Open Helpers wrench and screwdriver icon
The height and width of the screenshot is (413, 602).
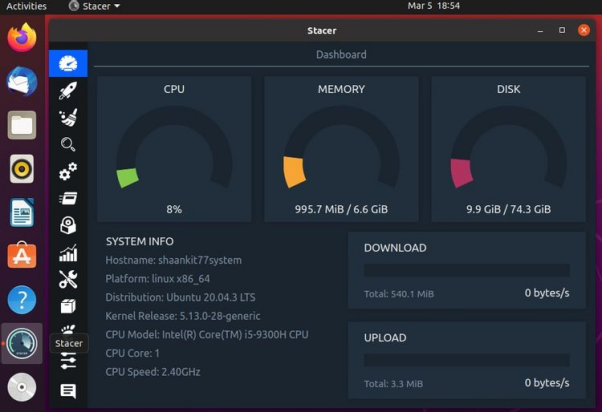(x=68, y=280)
